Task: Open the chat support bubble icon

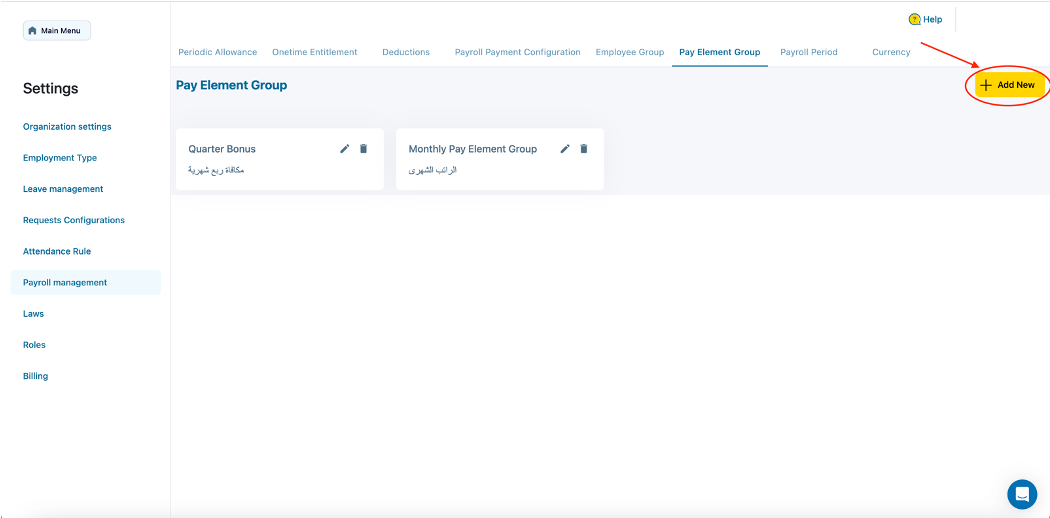Action: pyautogui.click(x=1022, y=494)
